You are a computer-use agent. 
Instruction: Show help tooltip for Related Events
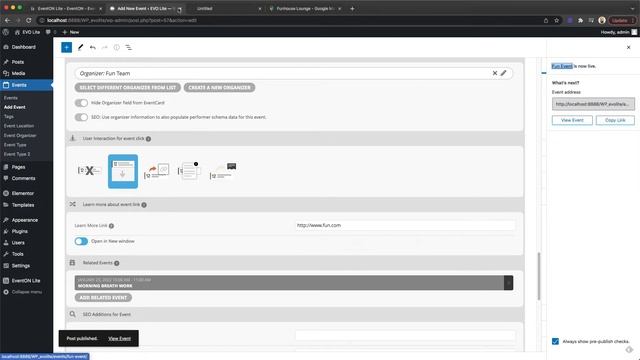coord(117,263)
